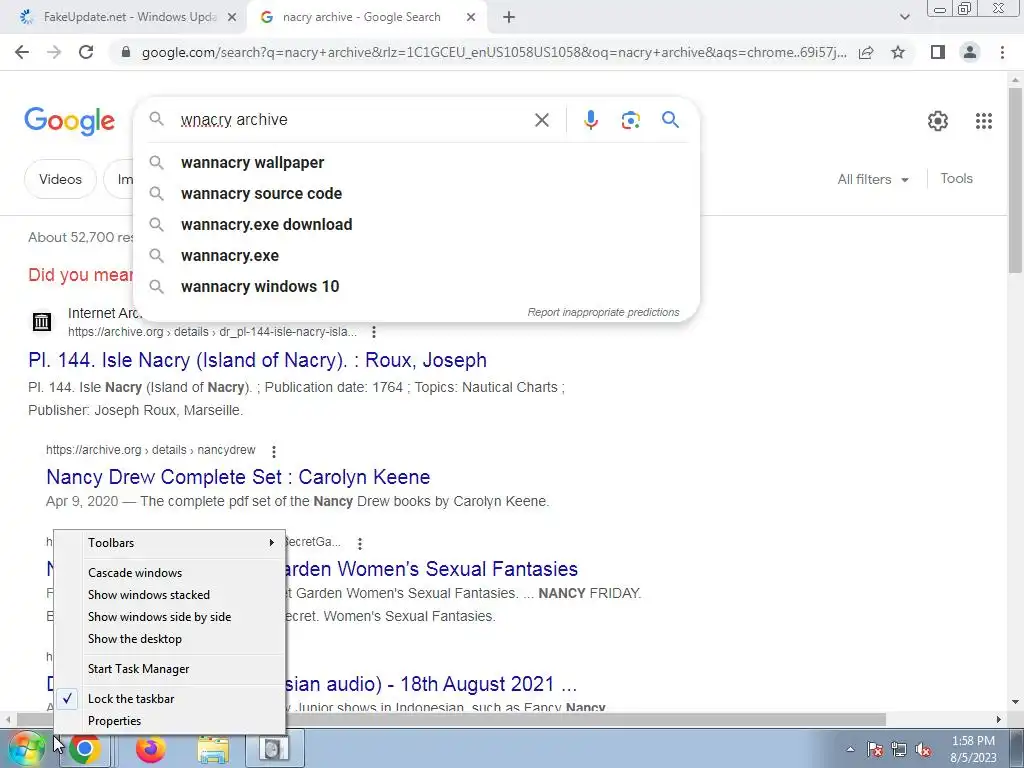Viewport: 1024px width, 768px height.
Task: Open Nancy Drew Complete Set result
Action: coord(238,477)
